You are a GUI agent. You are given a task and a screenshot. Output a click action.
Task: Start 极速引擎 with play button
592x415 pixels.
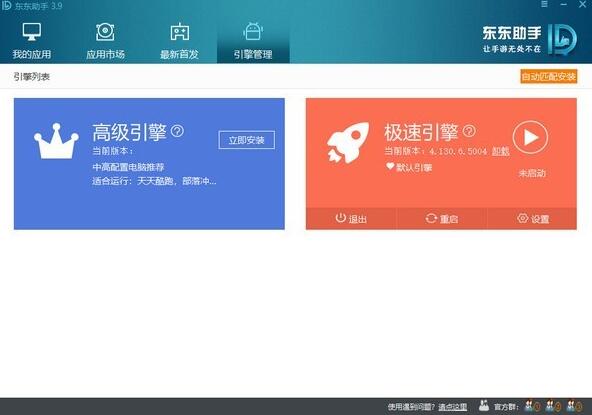[530, 137]
